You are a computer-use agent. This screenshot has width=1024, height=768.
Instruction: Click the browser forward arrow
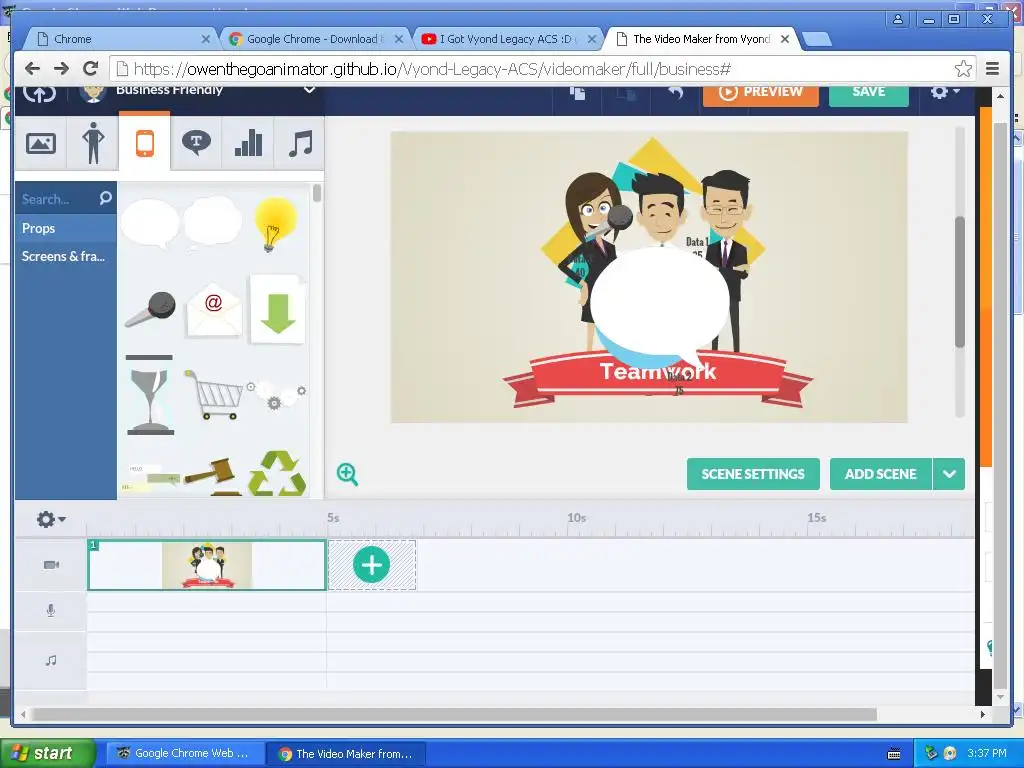(61, 68)
